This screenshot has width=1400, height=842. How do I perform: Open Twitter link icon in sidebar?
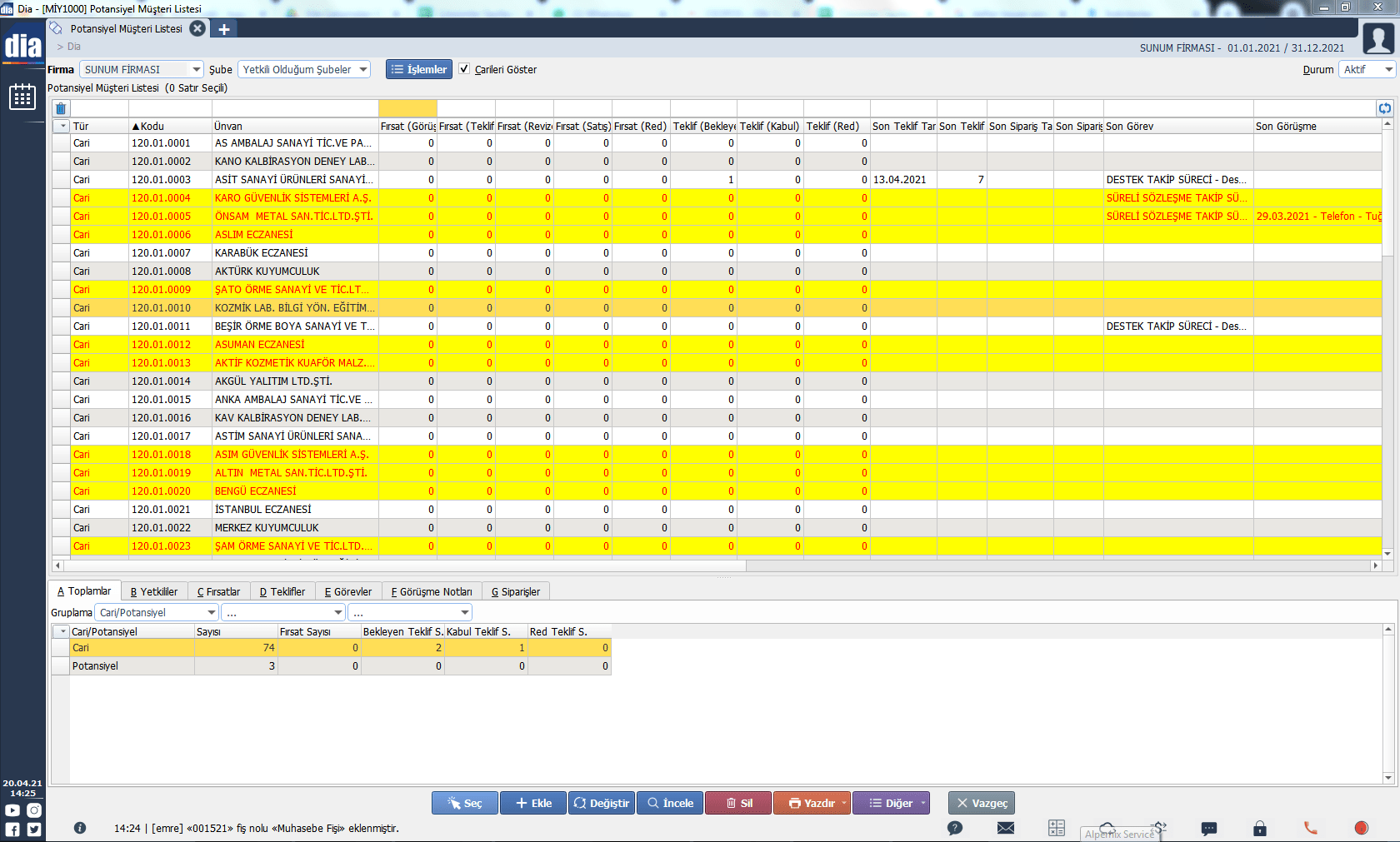coord(34,830)
